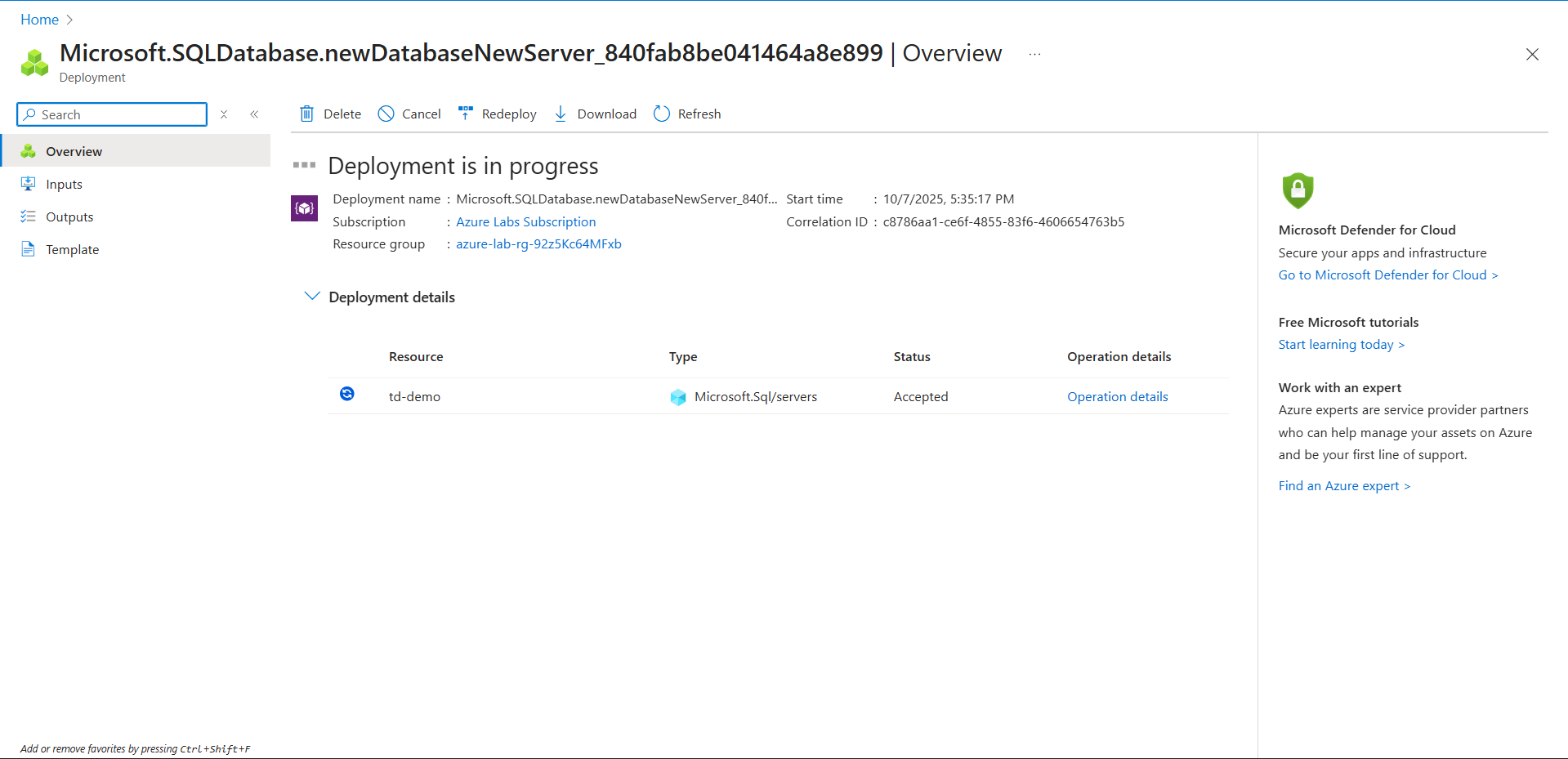1568x759 pixels.
Task: Click the Redeploy toolbar icon
Action: [466, 114]
